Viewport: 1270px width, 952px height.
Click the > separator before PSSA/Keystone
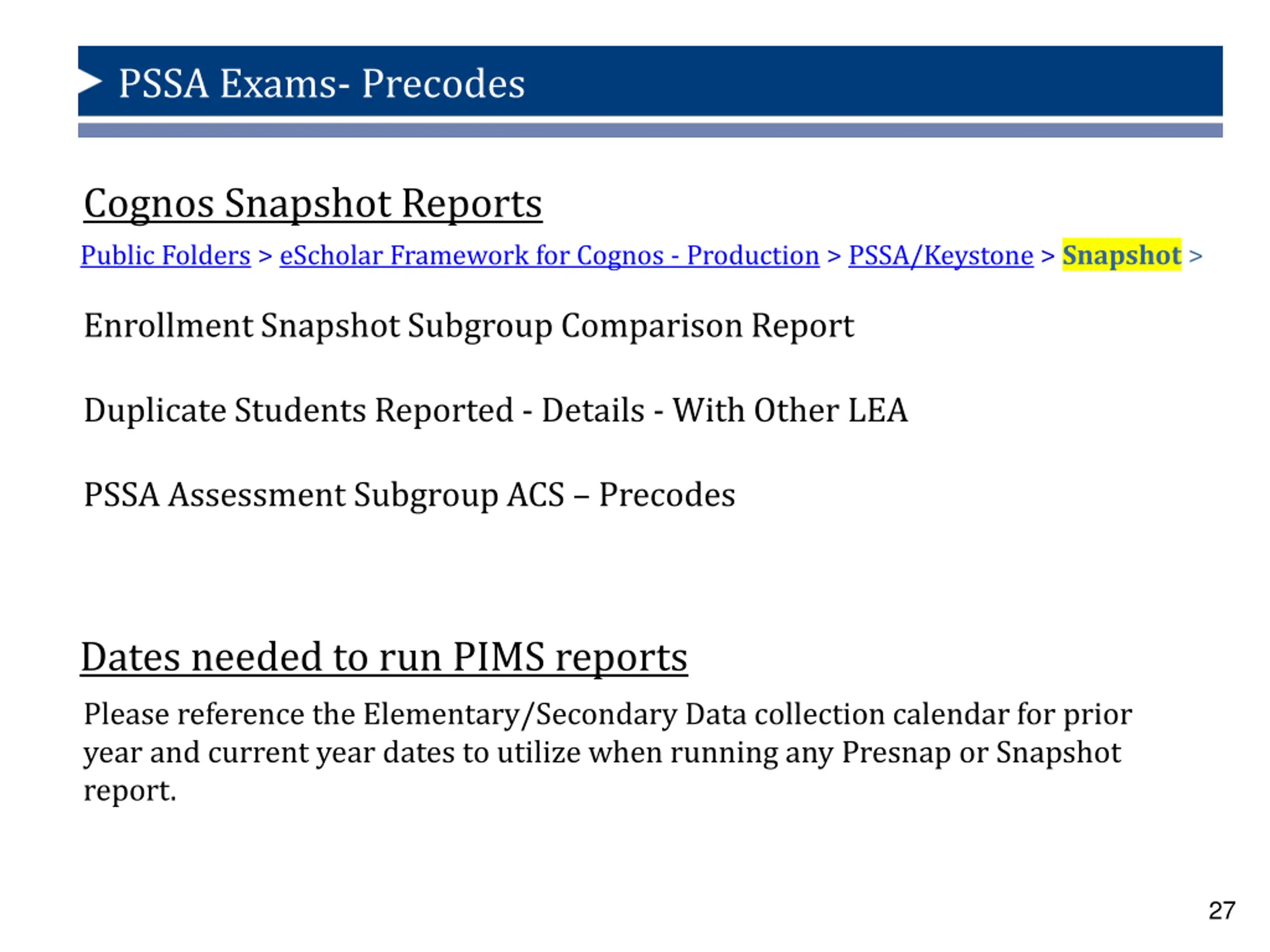point(833,256)
